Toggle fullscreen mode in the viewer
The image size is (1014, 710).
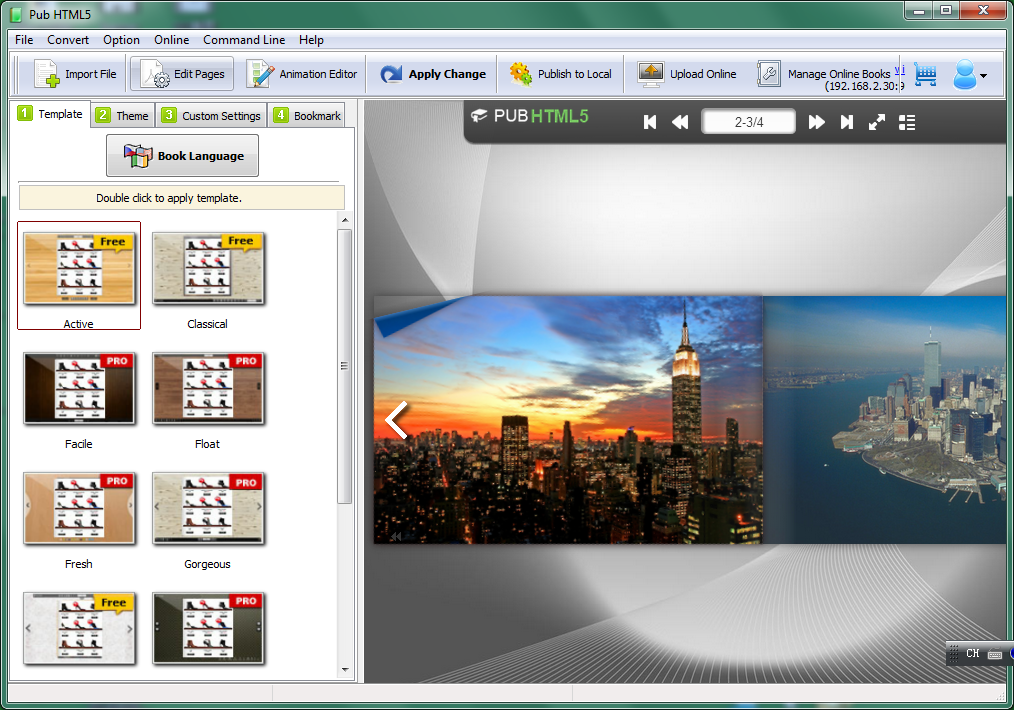tap(877, 122)
